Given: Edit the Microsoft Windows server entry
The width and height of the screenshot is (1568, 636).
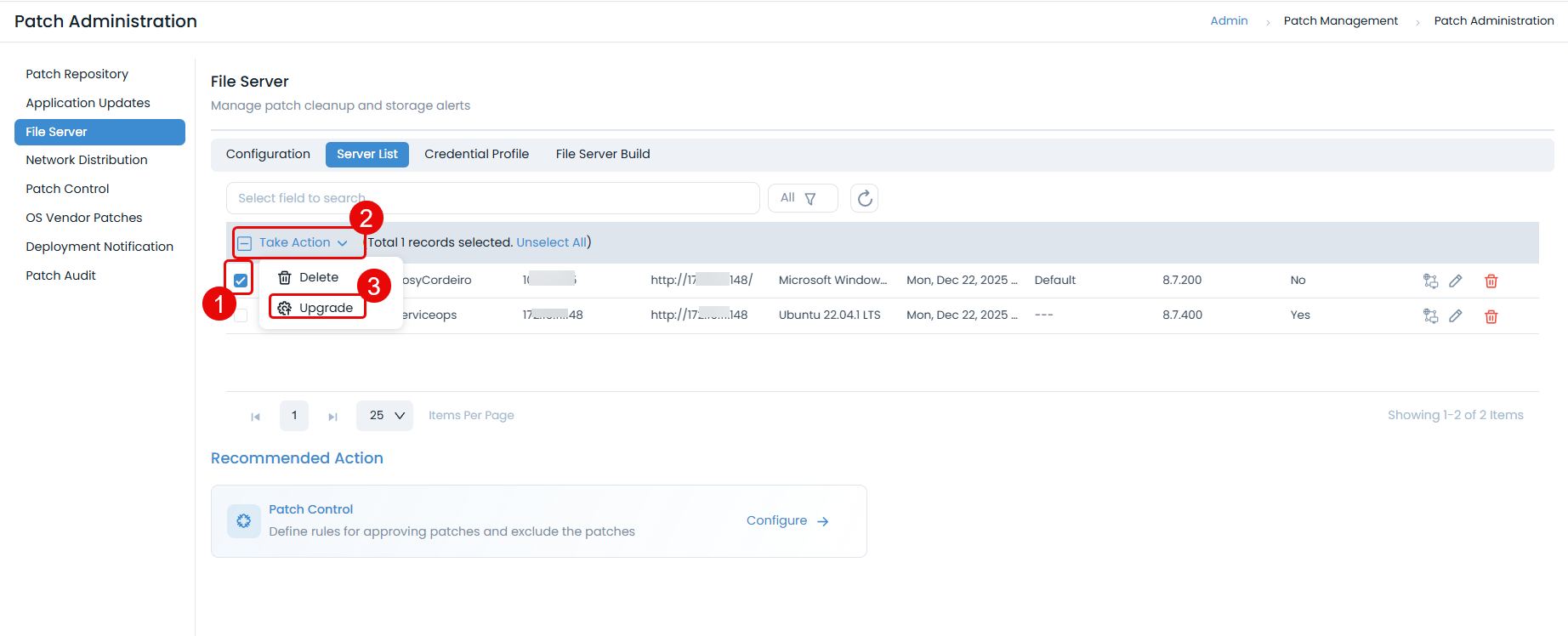Looking at the screenshot, I should (1456, 281).
